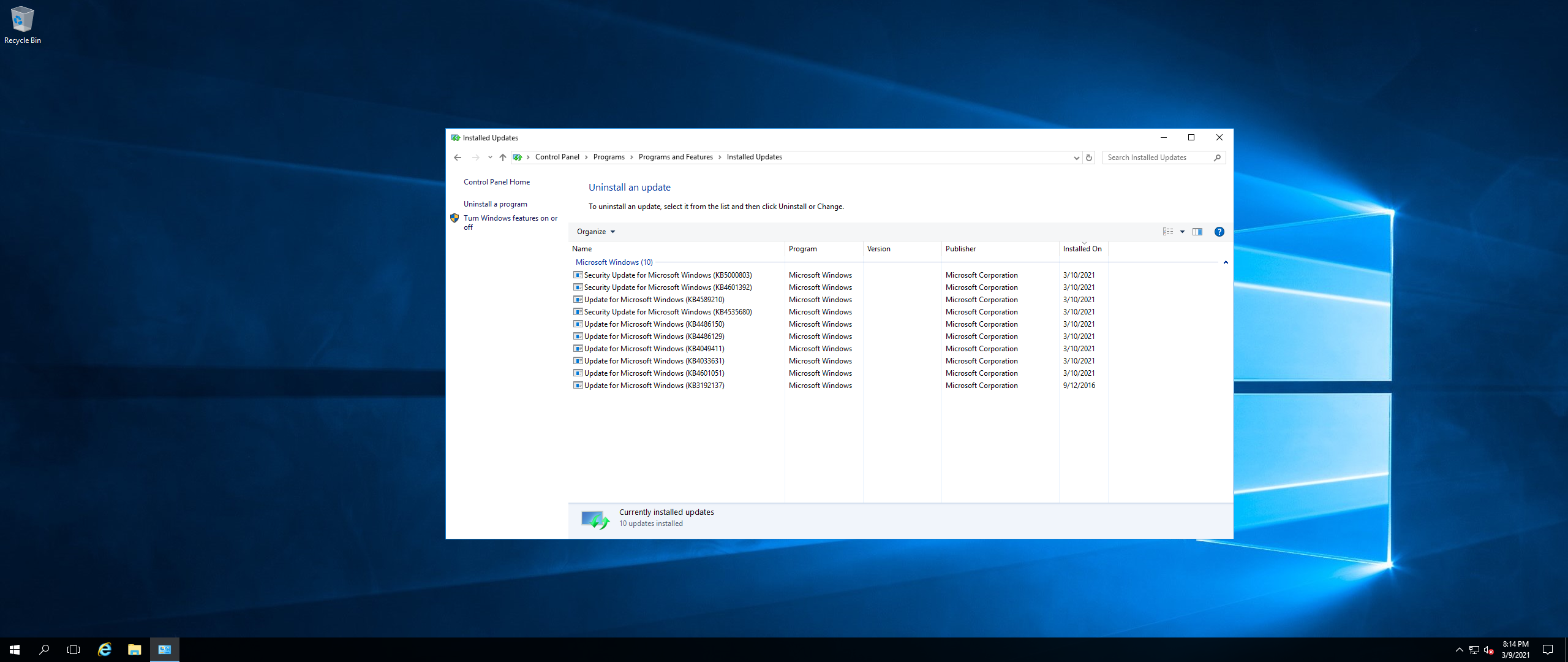The height and width of the screenshot is (662, 1568).
Task: Click the shield icon beside Windows features
Action: pos(454,218)
